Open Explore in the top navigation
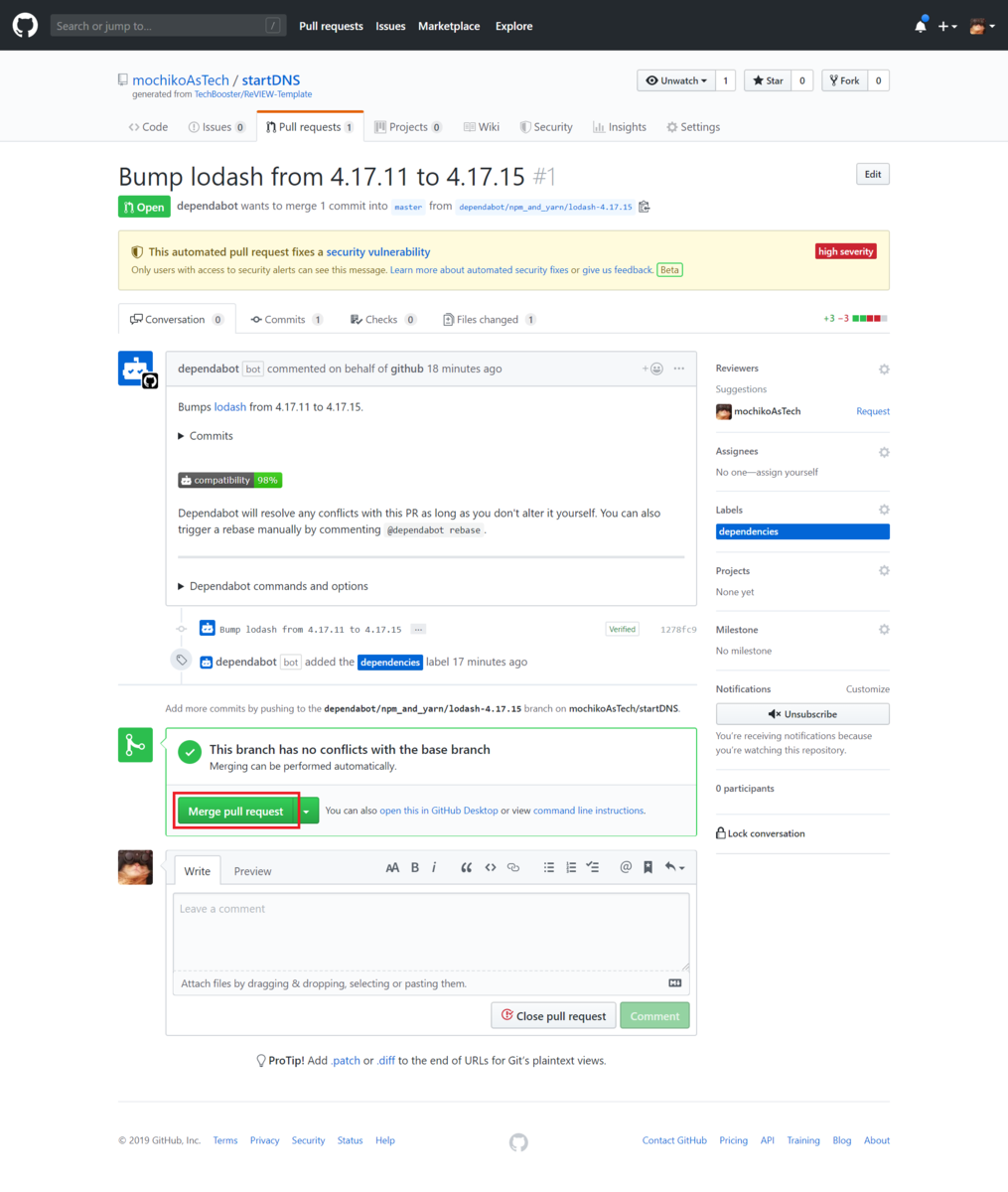The image size is (1008, 1192). (x=514, y=26)
